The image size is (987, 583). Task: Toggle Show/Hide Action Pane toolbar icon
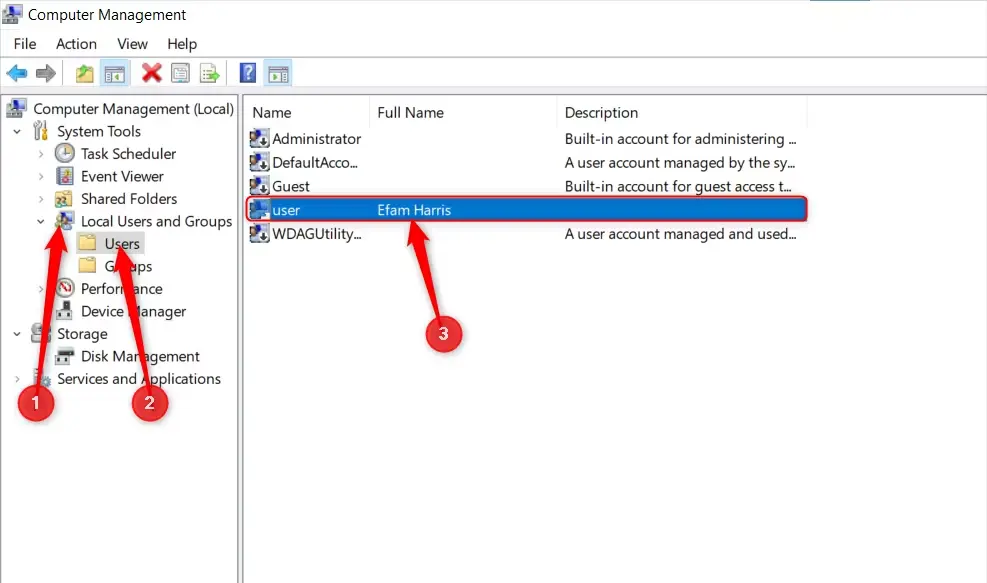(x=278, y=74)
